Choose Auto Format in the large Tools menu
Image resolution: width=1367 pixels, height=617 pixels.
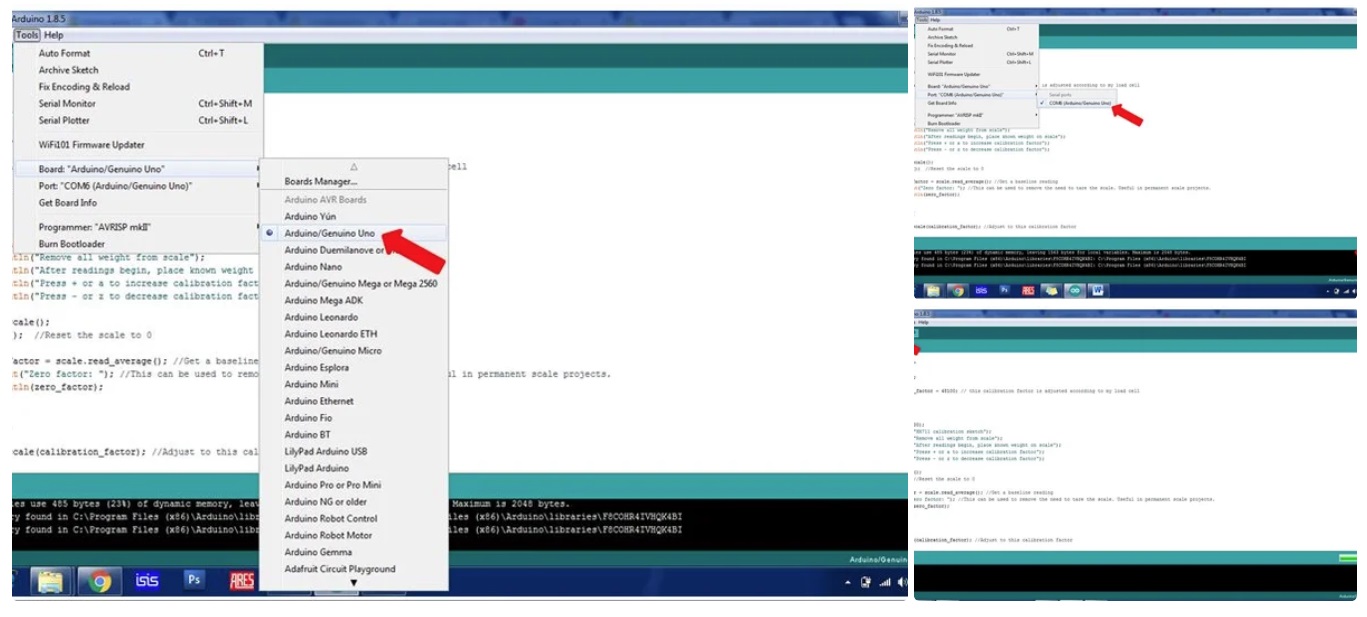coord(138,53)
